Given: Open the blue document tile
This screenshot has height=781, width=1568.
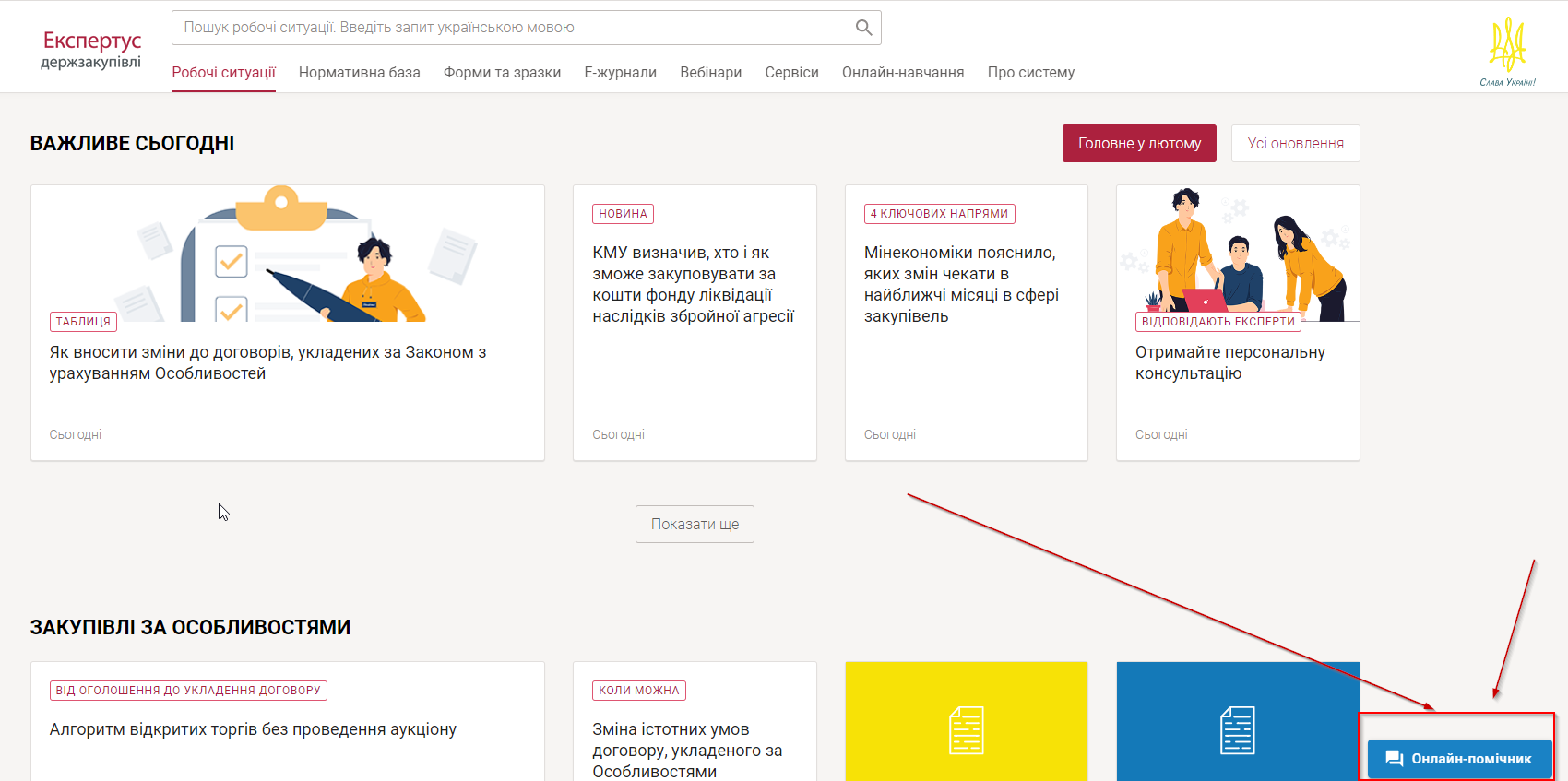Looking at the screenshot, I should 1238,721.
